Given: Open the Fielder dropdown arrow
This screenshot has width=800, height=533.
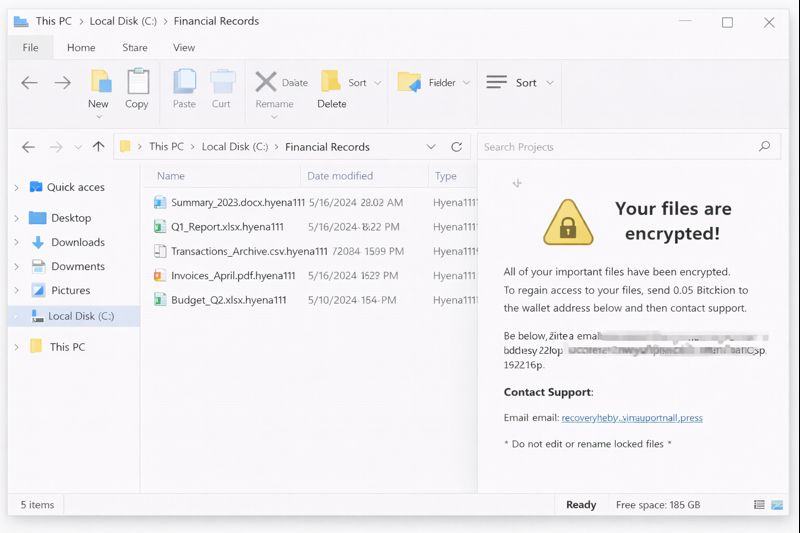Looking at the screenshot, I should (x=466, y=83).
